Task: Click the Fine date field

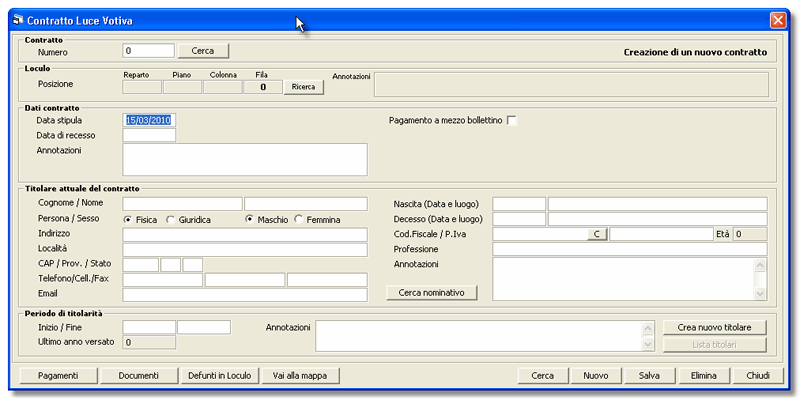Action: 204,328
